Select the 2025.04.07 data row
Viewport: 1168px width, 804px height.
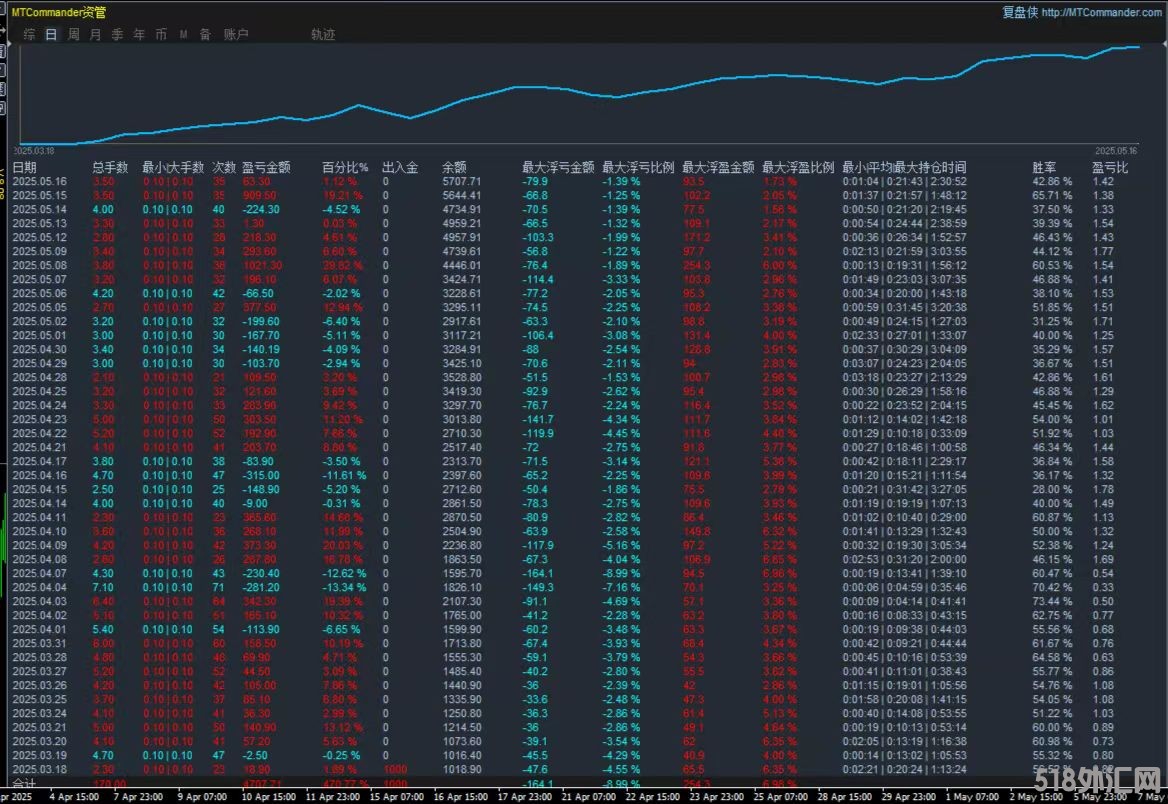pyautogui.click(x=40, y=573)
